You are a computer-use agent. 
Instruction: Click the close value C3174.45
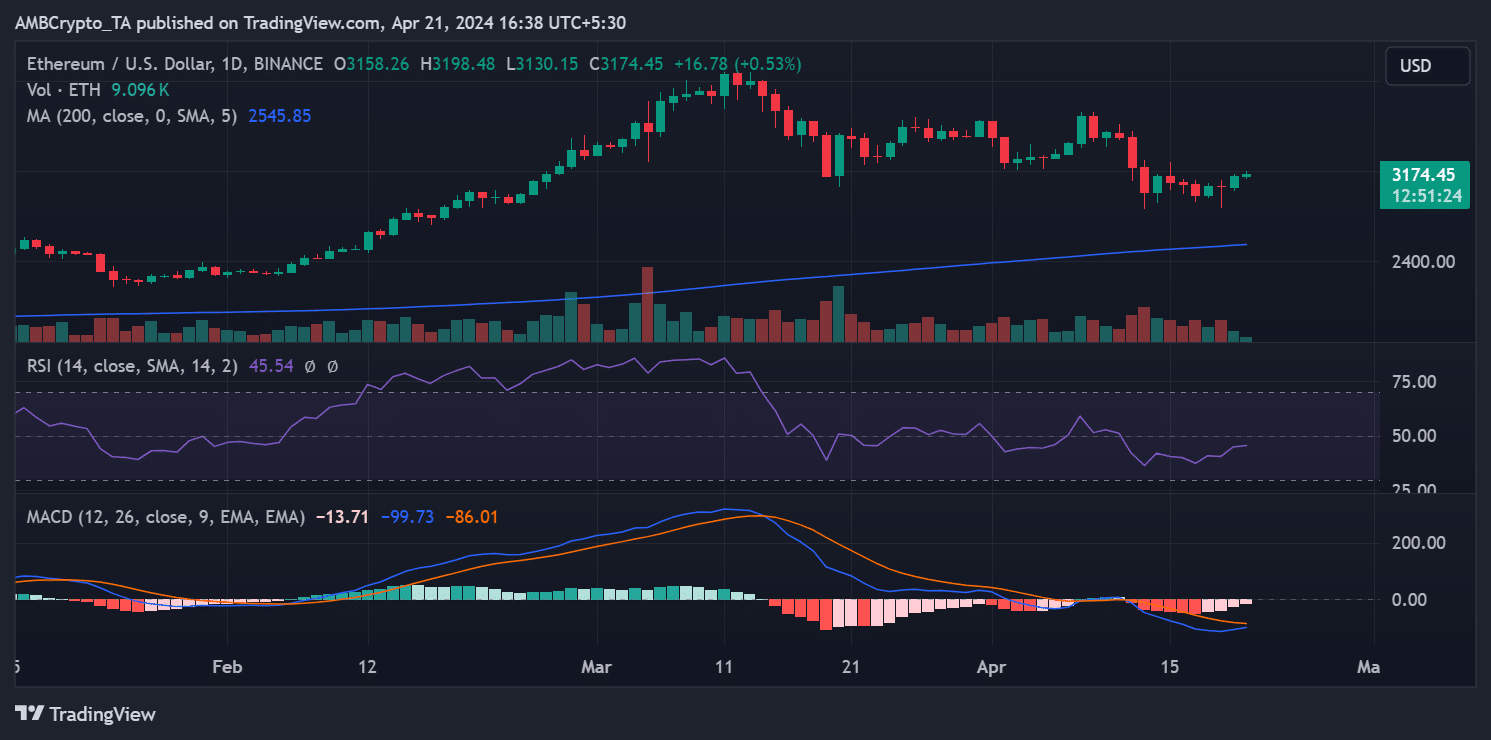(x=626, y=64)
